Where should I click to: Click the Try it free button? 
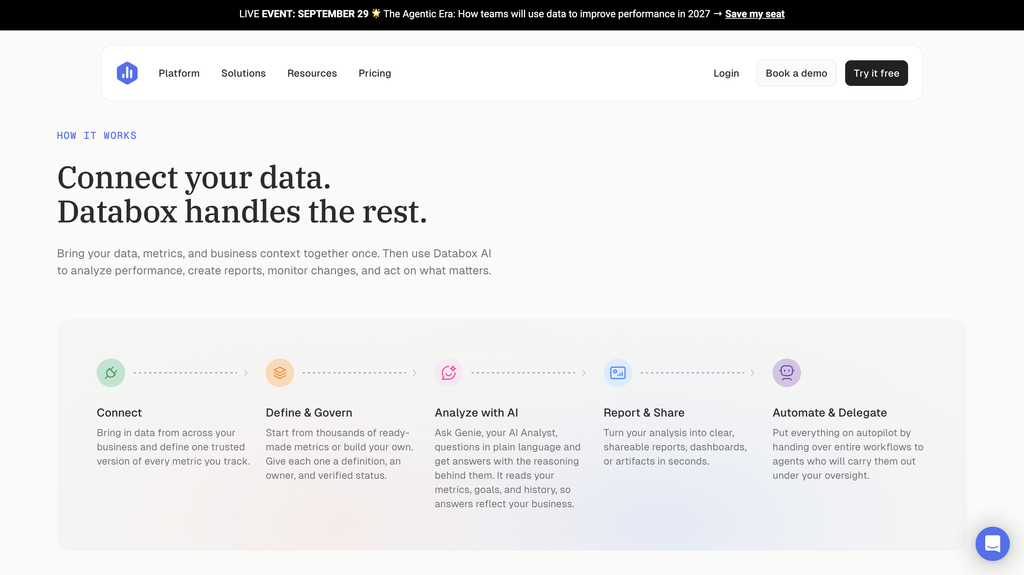[876, 73]
